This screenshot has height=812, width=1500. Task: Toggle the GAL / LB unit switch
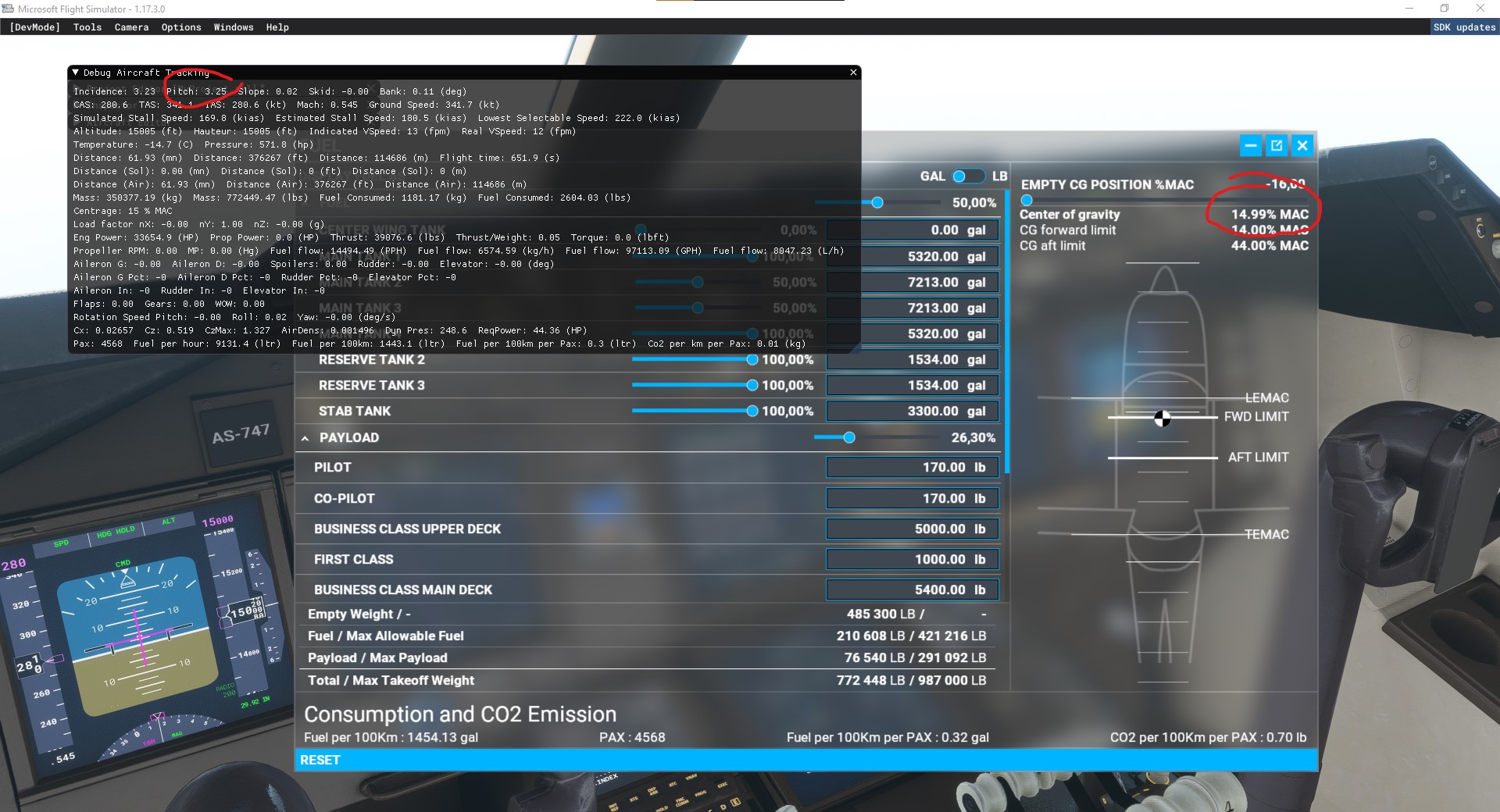pyautogui.click(x=968, y=176)
